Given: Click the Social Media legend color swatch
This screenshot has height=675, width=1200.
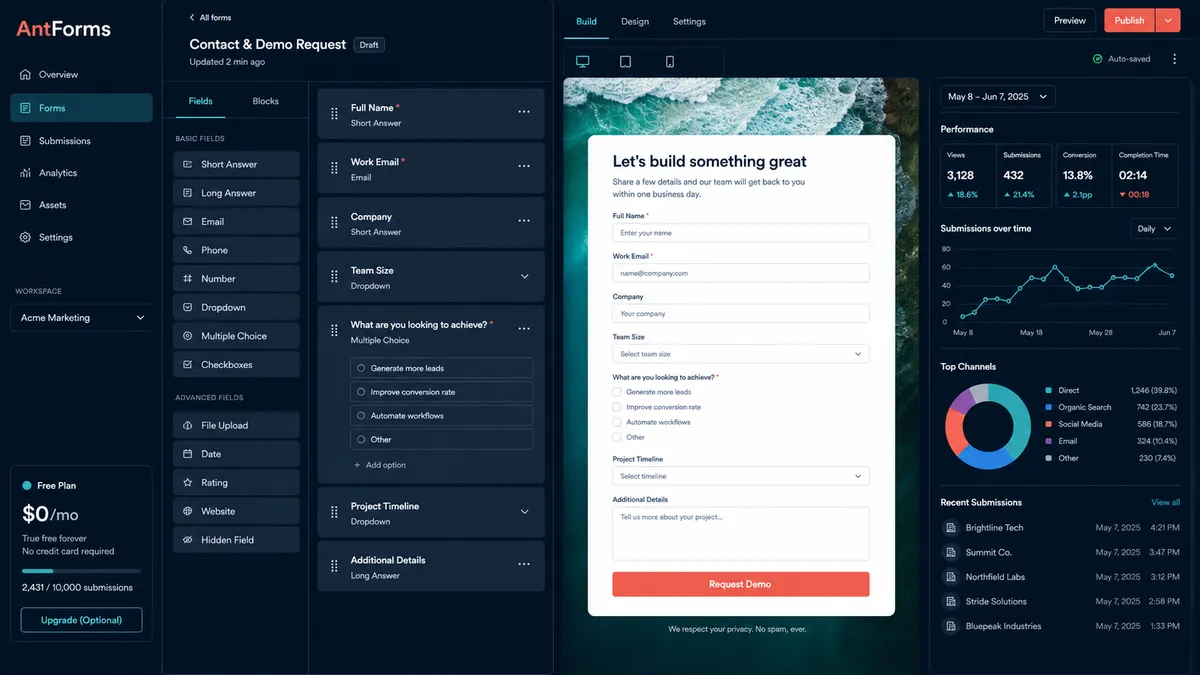Looking at the screenshot, I should coord(1048,424).
